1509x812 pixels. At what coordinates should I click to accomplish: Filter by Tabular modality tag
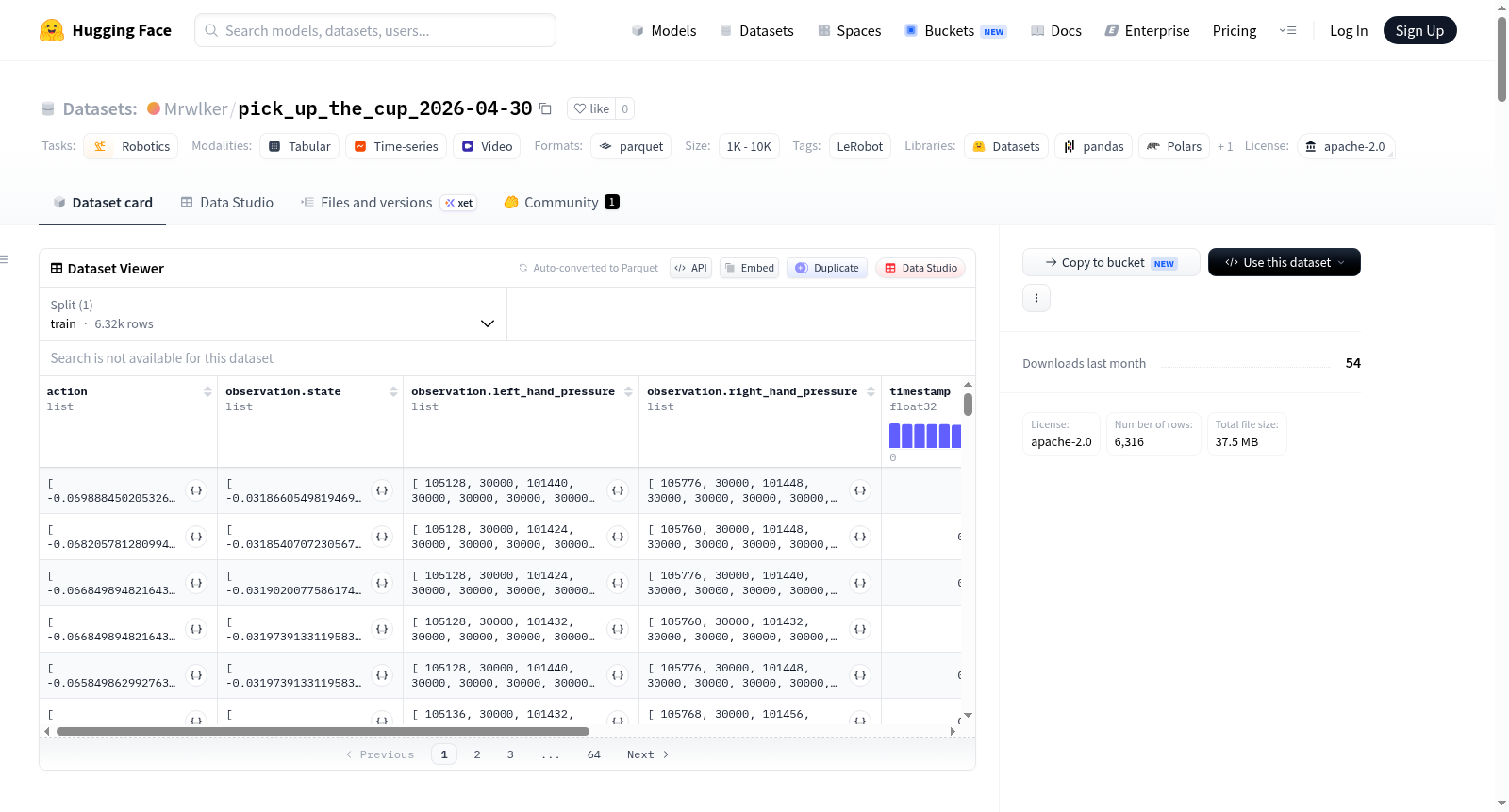tap(300, 146)
